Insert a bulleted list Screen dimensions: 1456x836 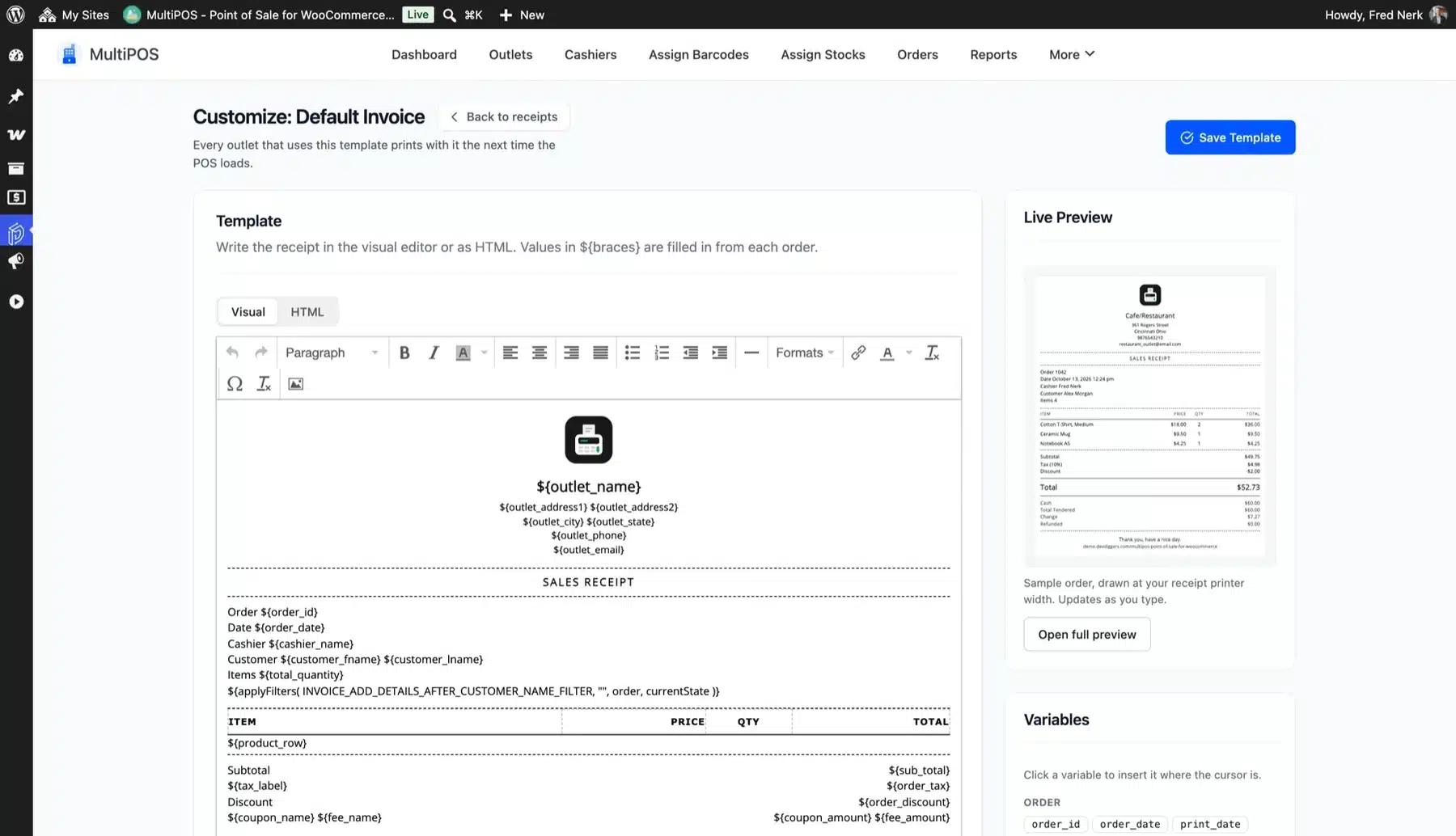click(x=633, y=353)
